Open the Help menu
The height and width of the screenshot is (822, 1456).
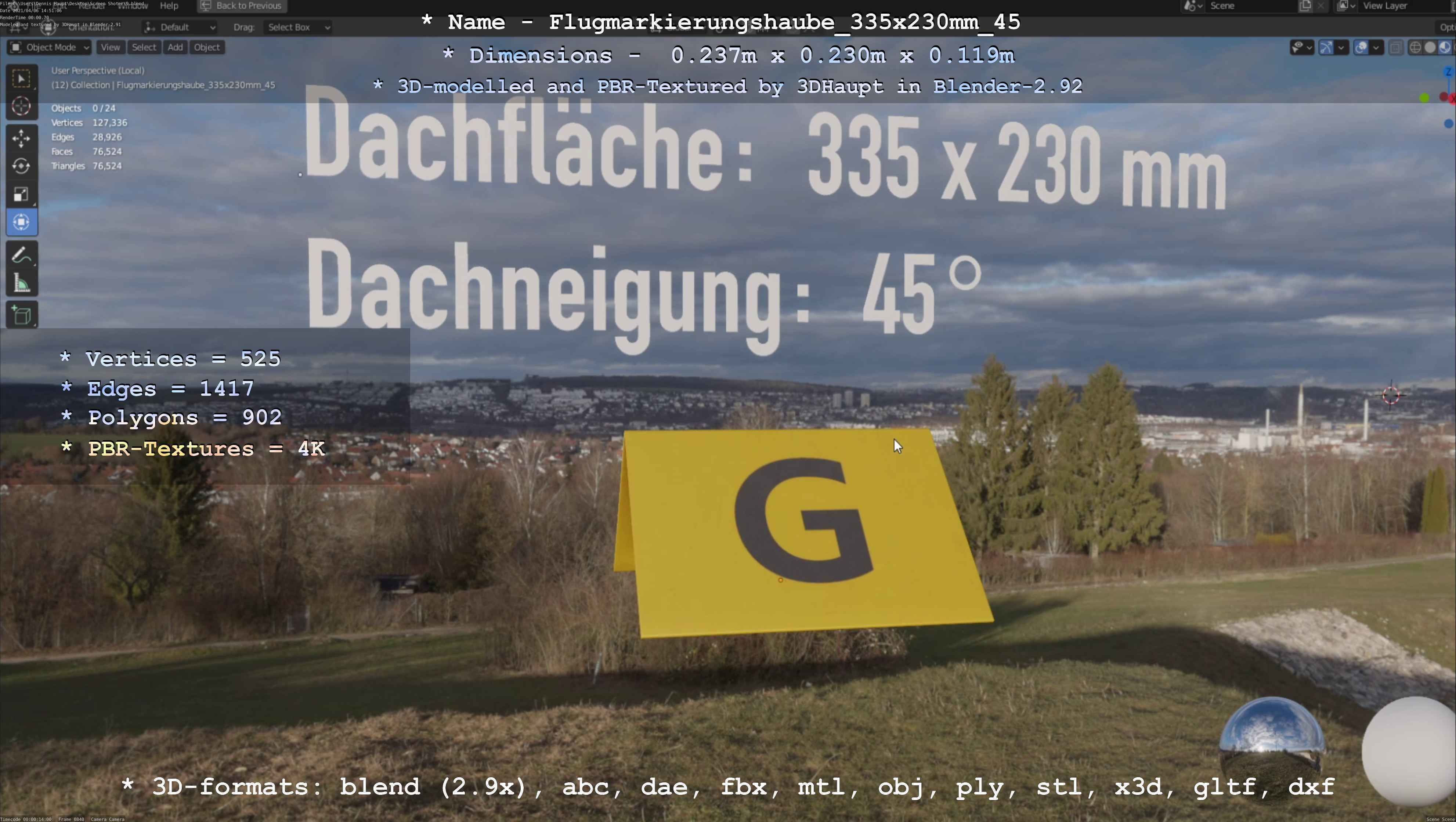point(169,6)
